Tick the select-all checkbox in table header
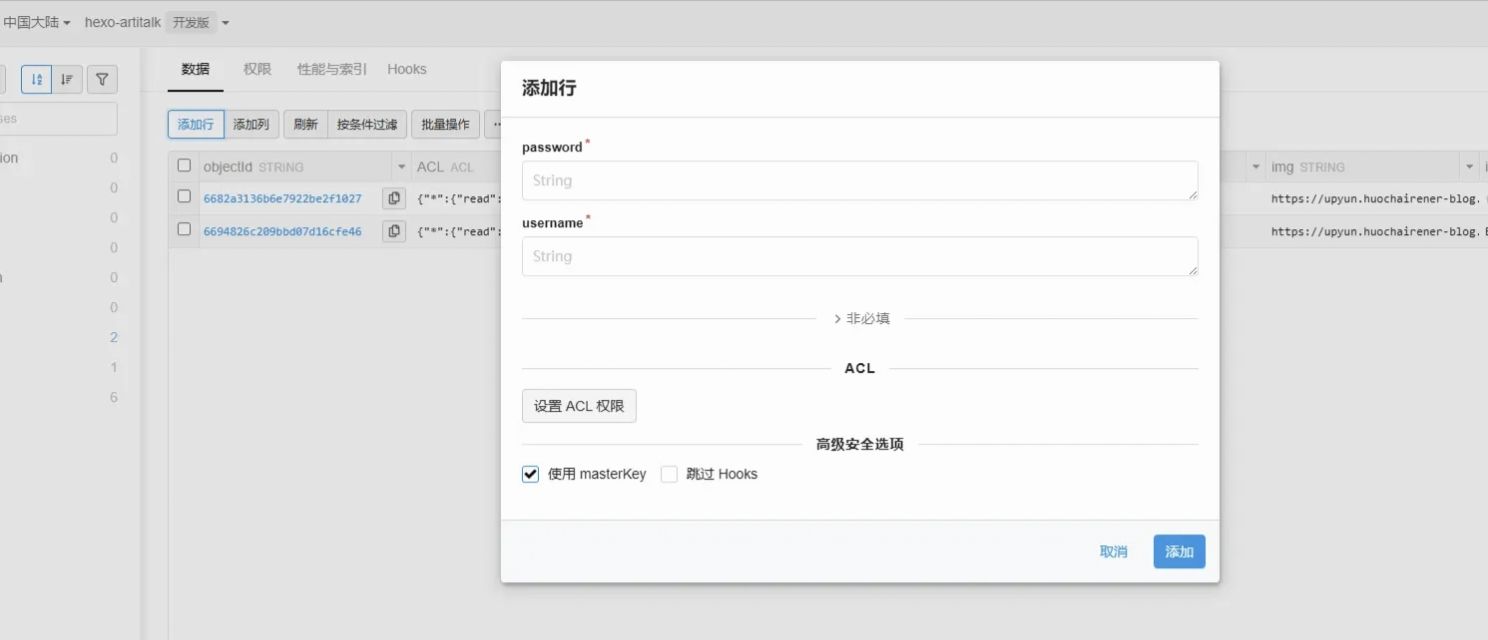Viewport: 1488px width, 640px height. click(184, 166)
